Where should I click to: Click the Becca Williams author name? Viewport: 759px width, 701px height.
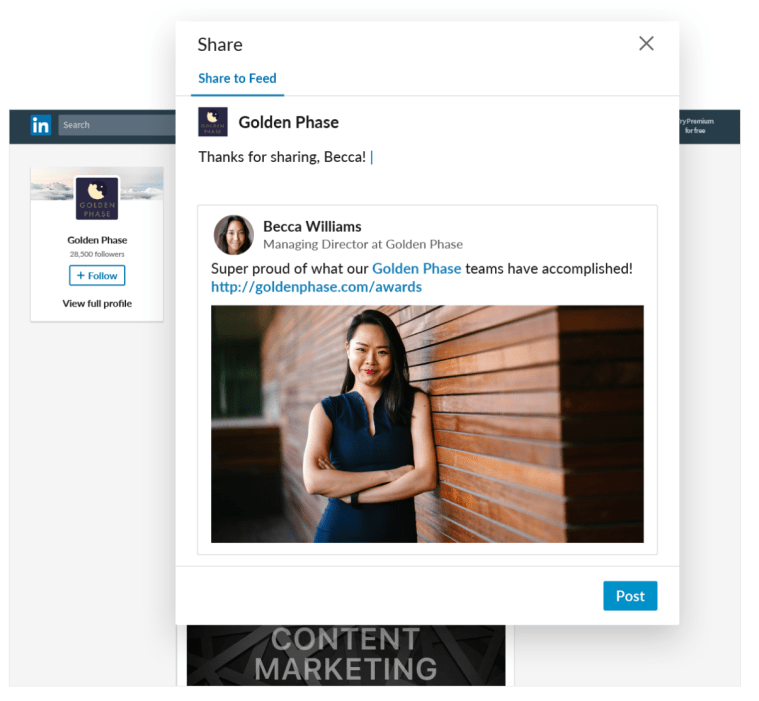pyautogui.click(x=312, y=226)
